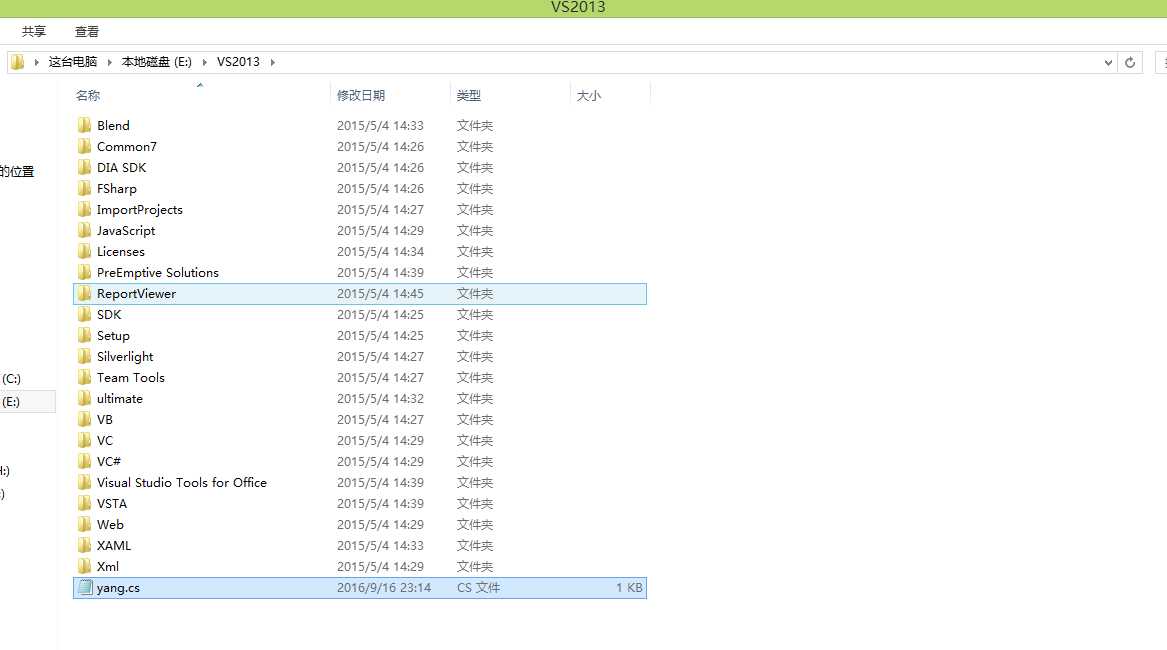Select the VC# folder icon
This screenshot has width=1167, height=650.
click(84, 461)
